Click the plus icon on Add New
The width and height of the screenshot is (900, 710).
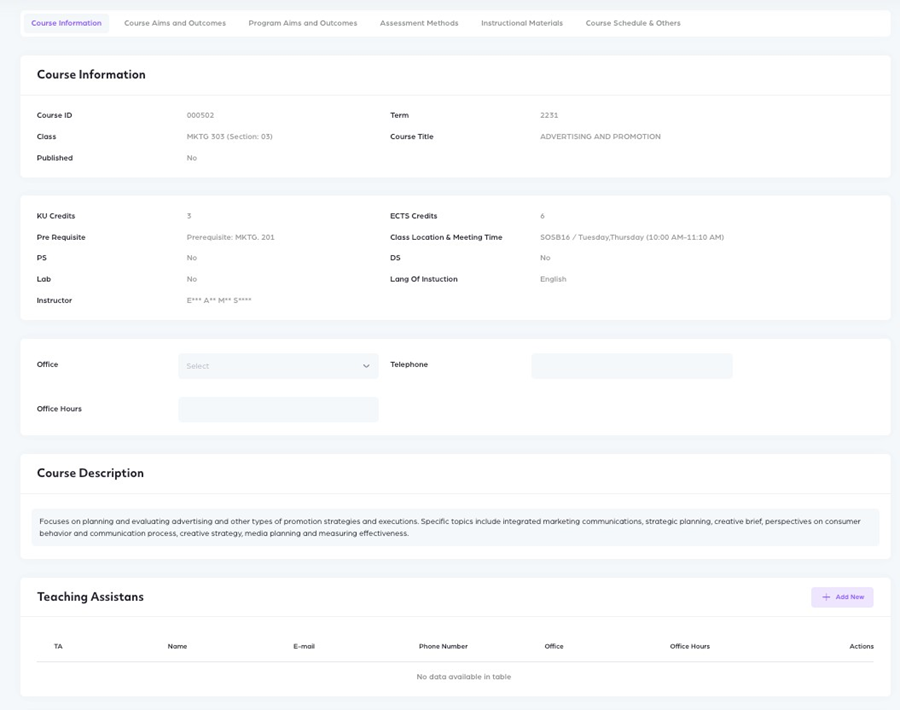coord(826,597)
